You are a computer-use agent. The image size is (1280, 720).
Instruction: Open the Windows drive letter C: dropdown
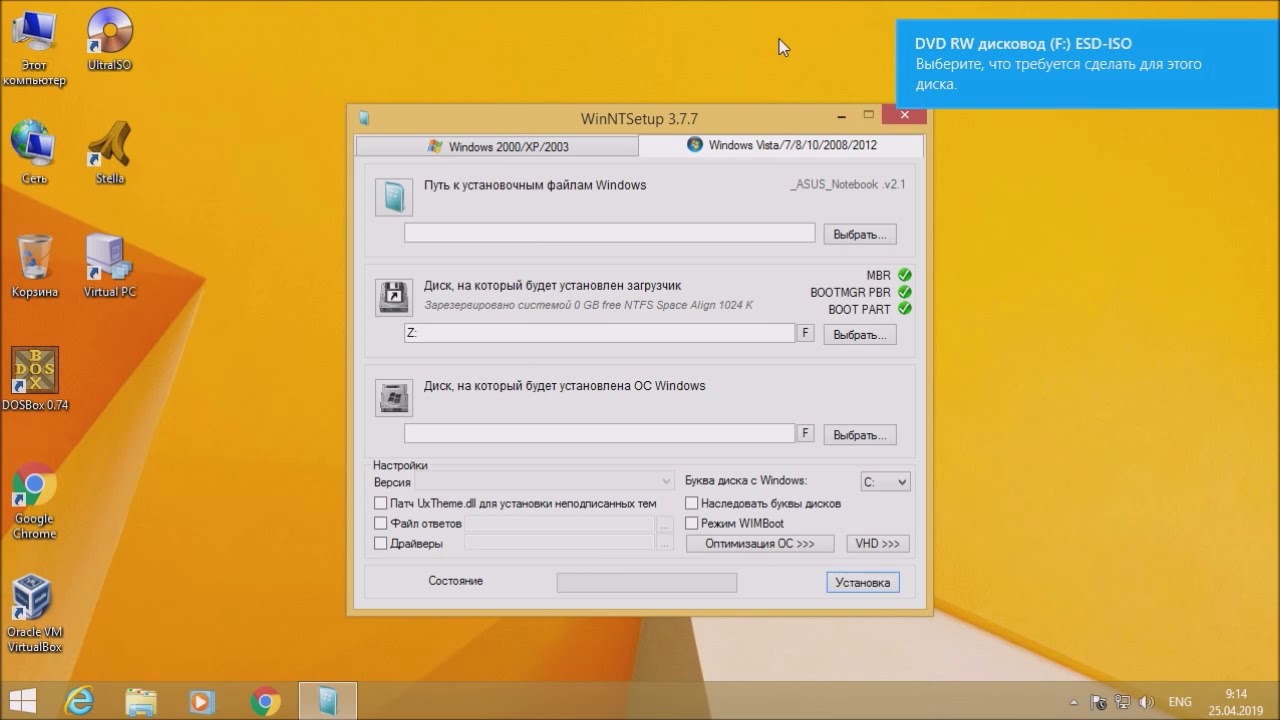point(885,482)
